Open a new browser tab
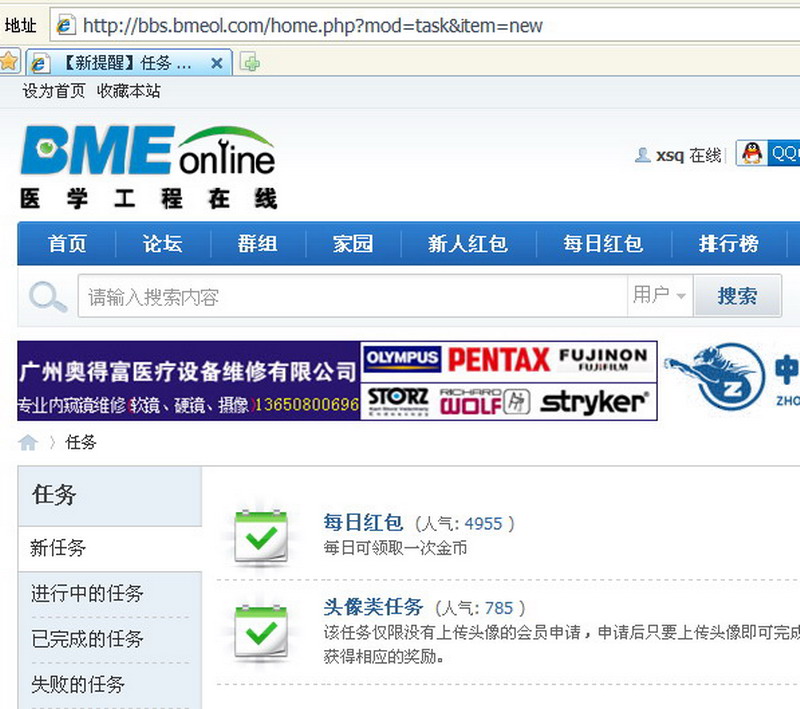Screen dimensions: 800x709 [252, 63]
